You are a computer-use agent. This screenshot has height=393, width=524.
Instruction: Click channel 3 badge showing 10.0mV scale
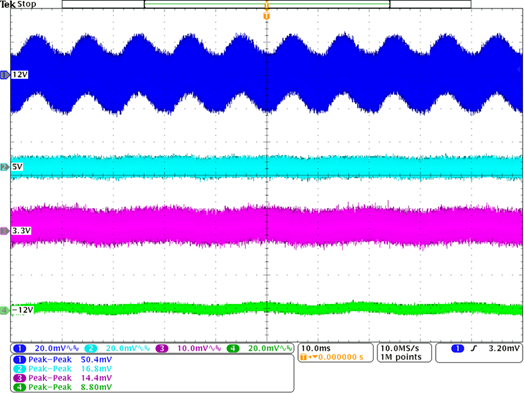[162, 349]
